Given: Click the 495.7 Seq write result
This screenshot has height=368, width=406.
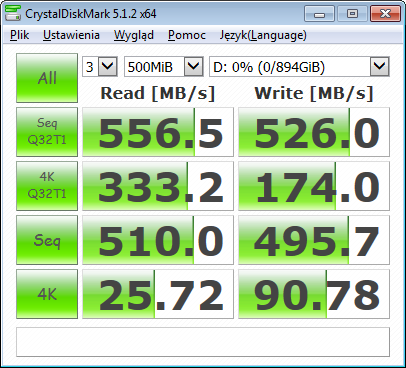Looking at the screenshot, I should click(x=314, y=240).
